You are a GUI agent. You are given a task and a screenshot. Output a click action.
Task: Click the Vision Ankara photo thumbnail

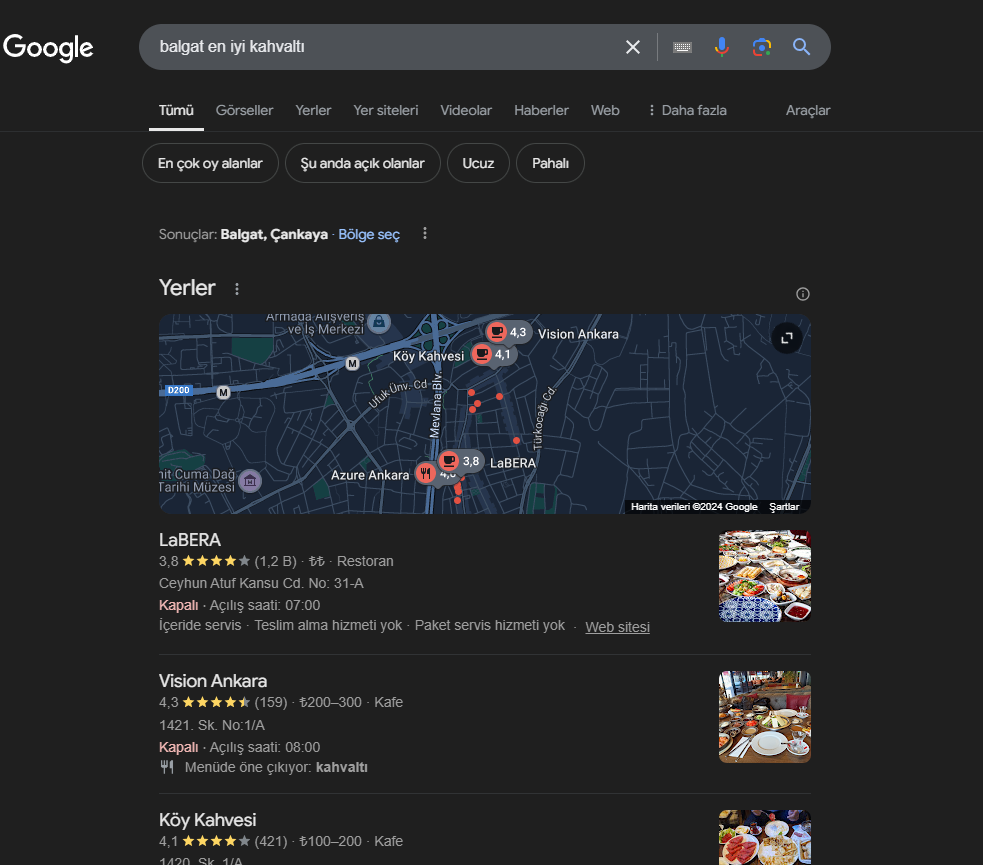pyautogui.click(x=765, y=717)
